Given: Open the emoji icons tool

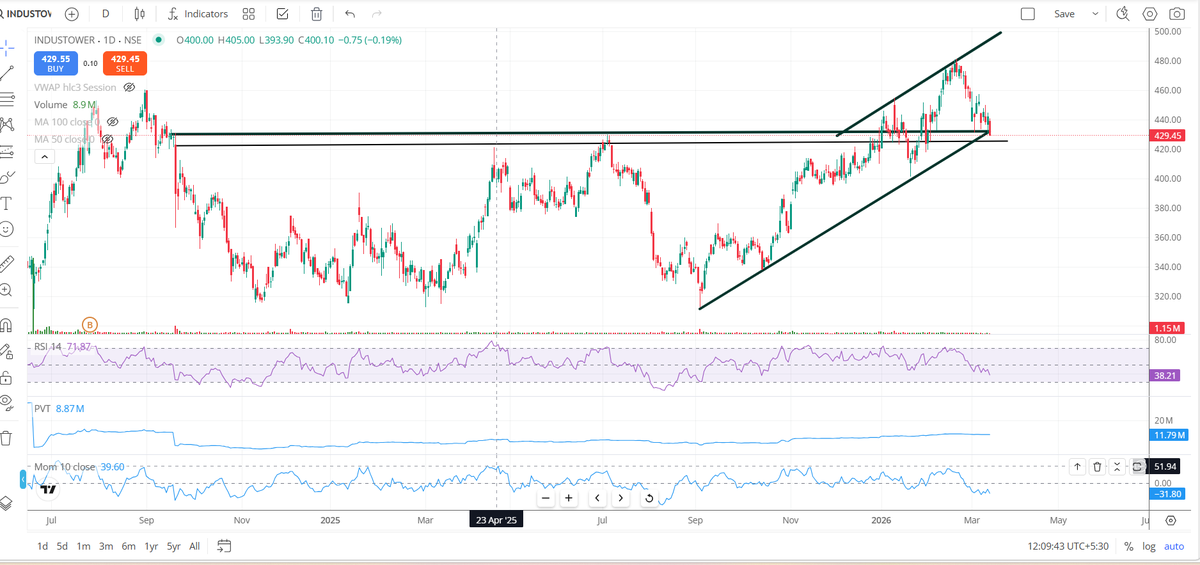Looking at the screenshot, I should [7, 229].
